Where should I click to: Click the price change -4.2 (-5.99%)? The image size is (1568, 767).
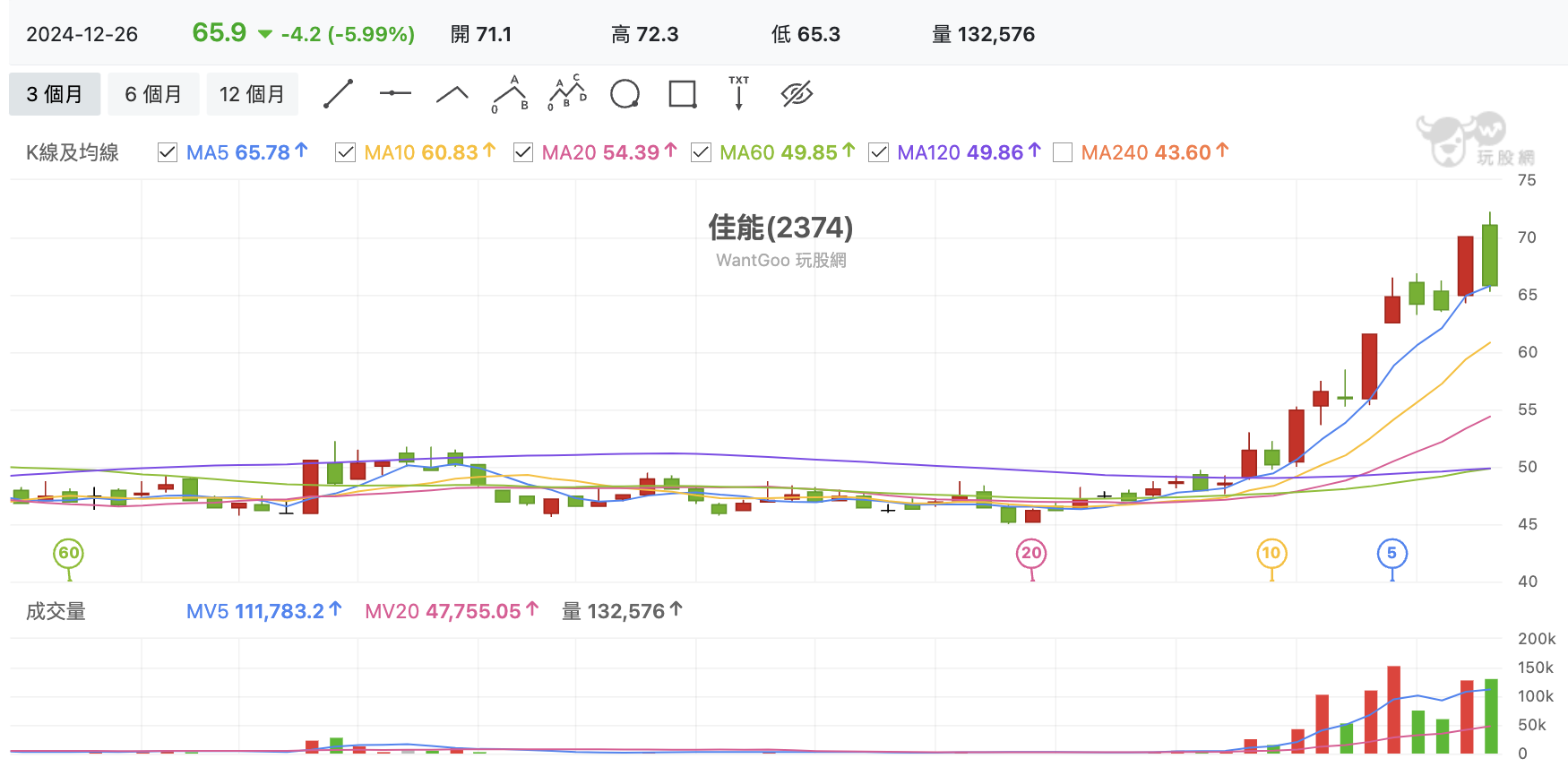(x=348, y=34)
